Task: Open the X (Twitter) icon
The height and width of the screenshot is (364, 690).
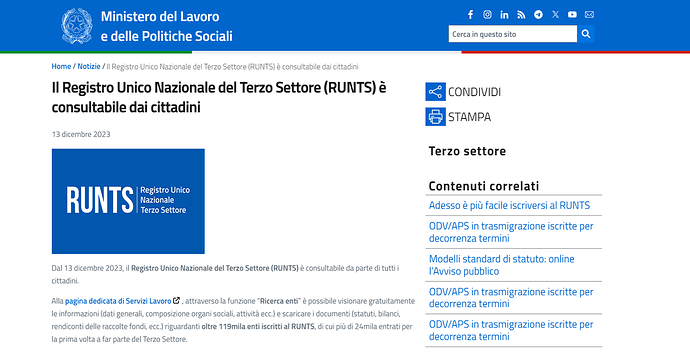Action: point(555,15)
